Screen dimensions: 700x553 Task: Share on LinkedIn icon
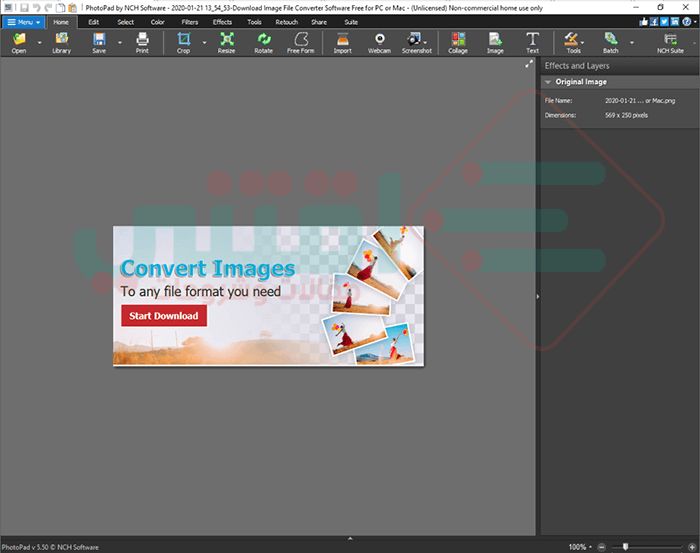click(675, 22)
